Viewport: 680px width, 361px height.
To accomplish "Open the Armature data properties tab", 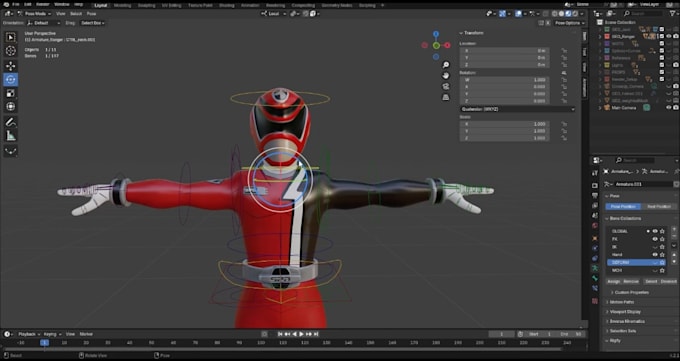I will (x=595, y=268).
